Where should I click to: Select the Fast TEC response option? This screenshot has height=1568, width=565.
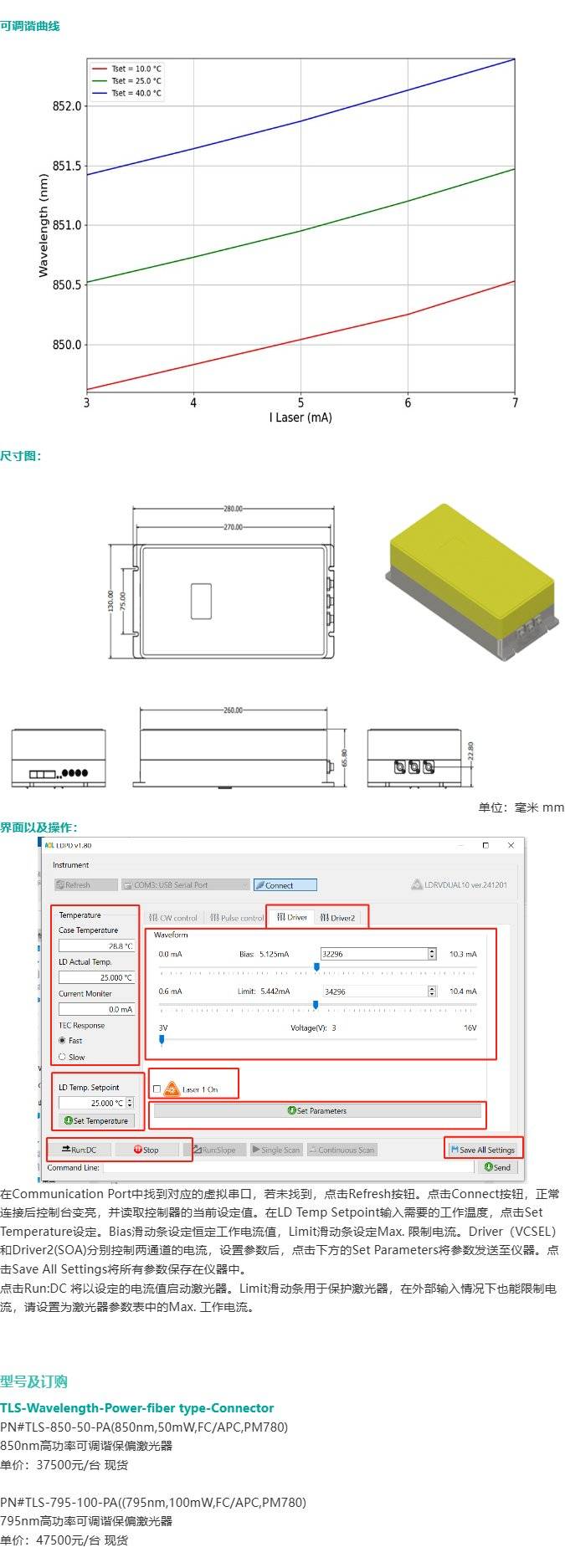(63, 1040)
